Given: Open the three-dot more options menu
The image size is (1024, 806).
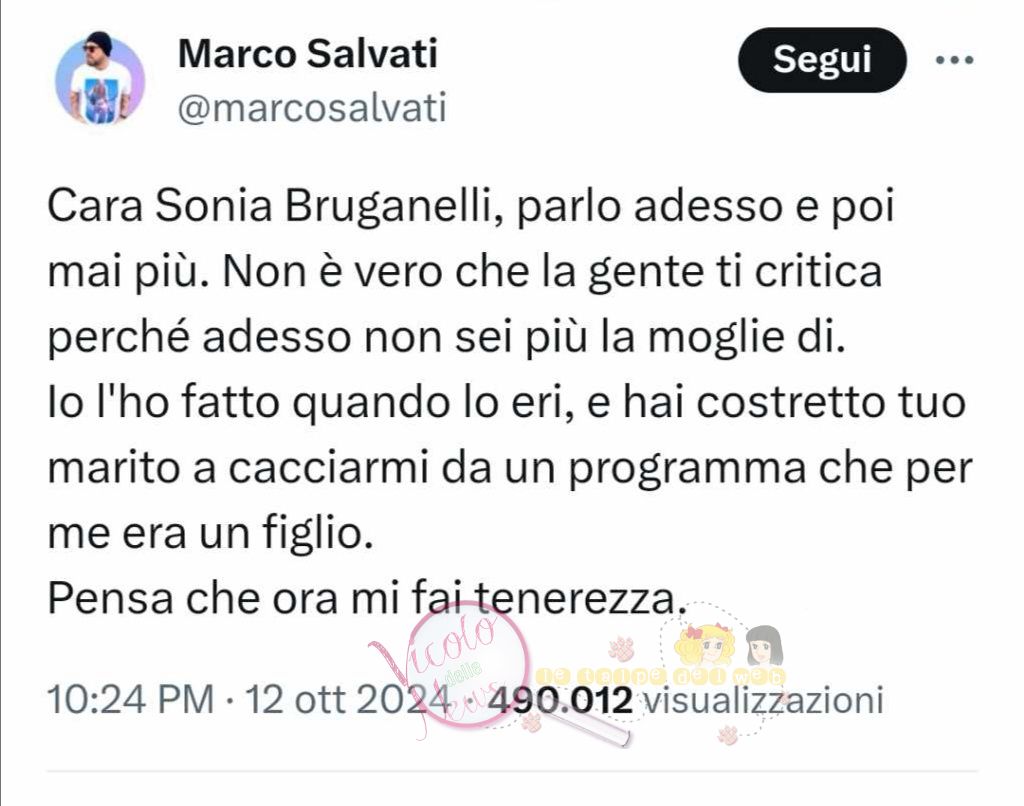Looking at the screenshot, I should click(954, 61).
